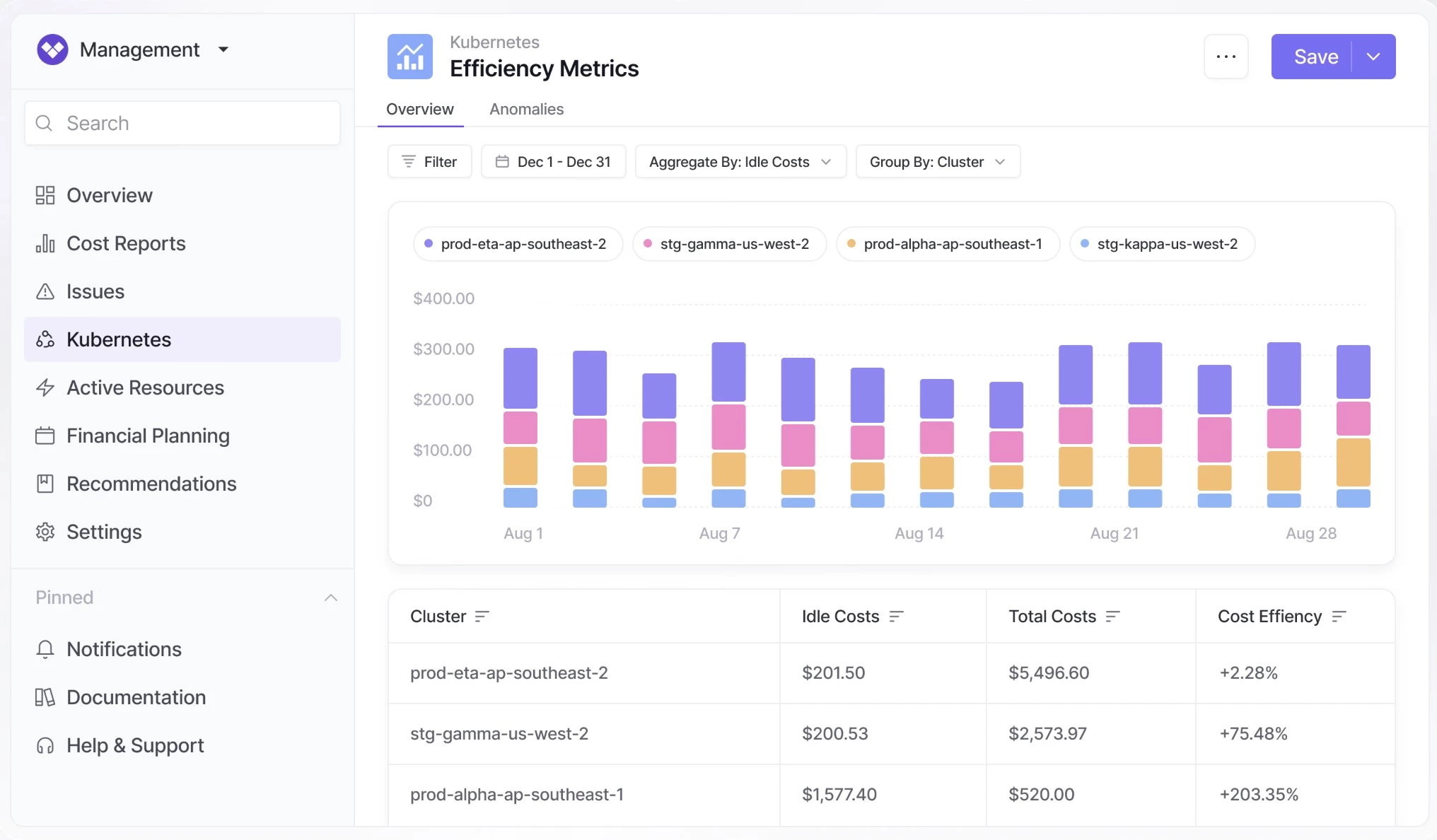Click the Filter button

click(429, 162)
